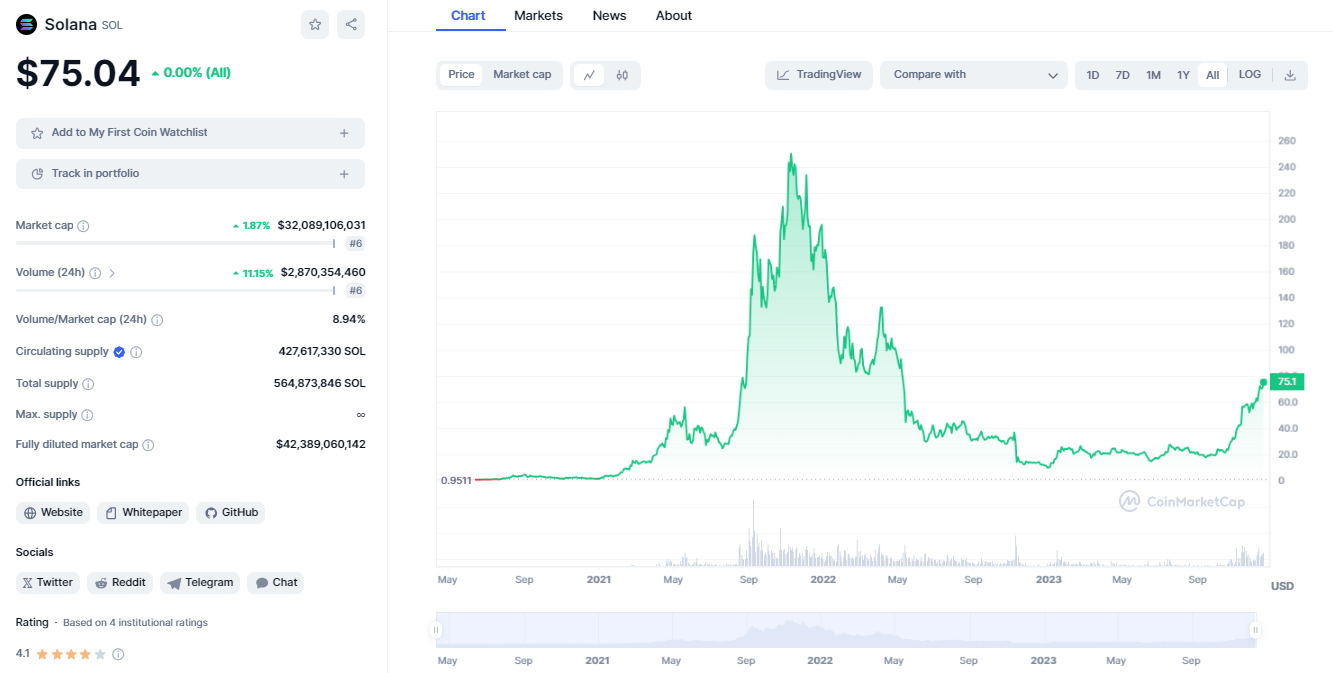This screenshot has width=1333, height=673.
Task: Switch to line chart view icon
Action: tap(589, 75)
